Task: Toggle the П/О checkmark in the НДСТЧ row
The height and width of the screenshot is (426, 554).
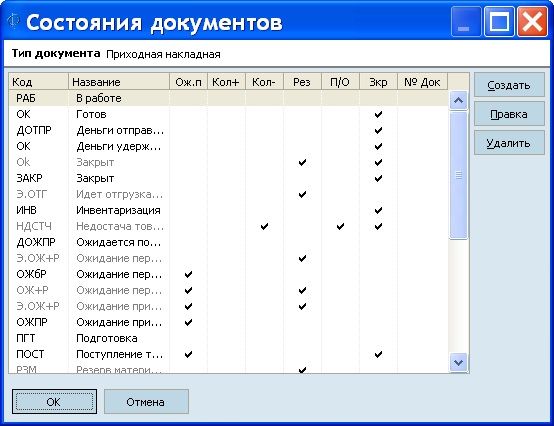Action: [x=340, y=226]
